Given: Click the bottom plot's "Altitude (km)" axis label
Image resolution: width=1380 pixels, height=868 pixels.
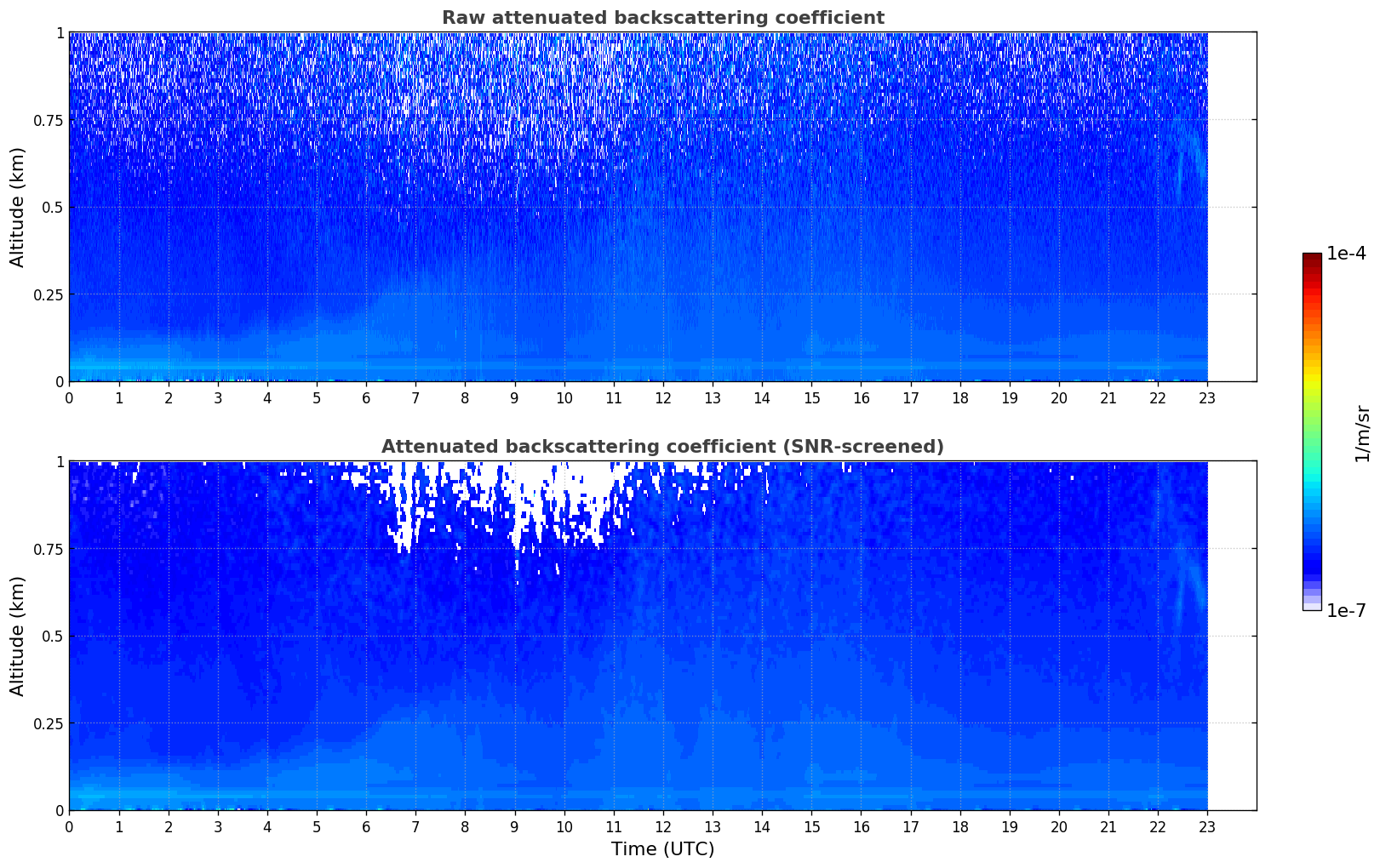Looking at the screenshot, I should (x=18, y=636).
